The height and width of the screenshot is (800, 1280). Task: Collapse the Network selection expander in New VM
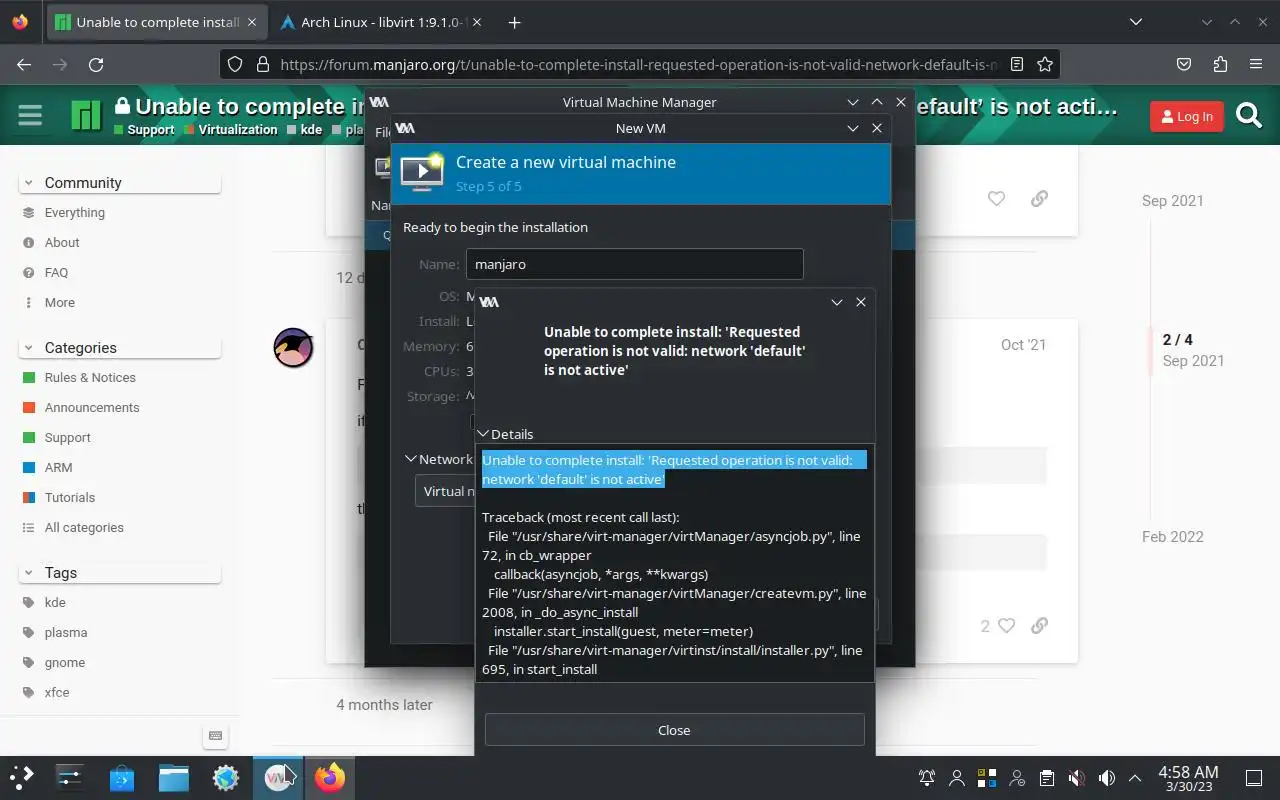[438, 459]
